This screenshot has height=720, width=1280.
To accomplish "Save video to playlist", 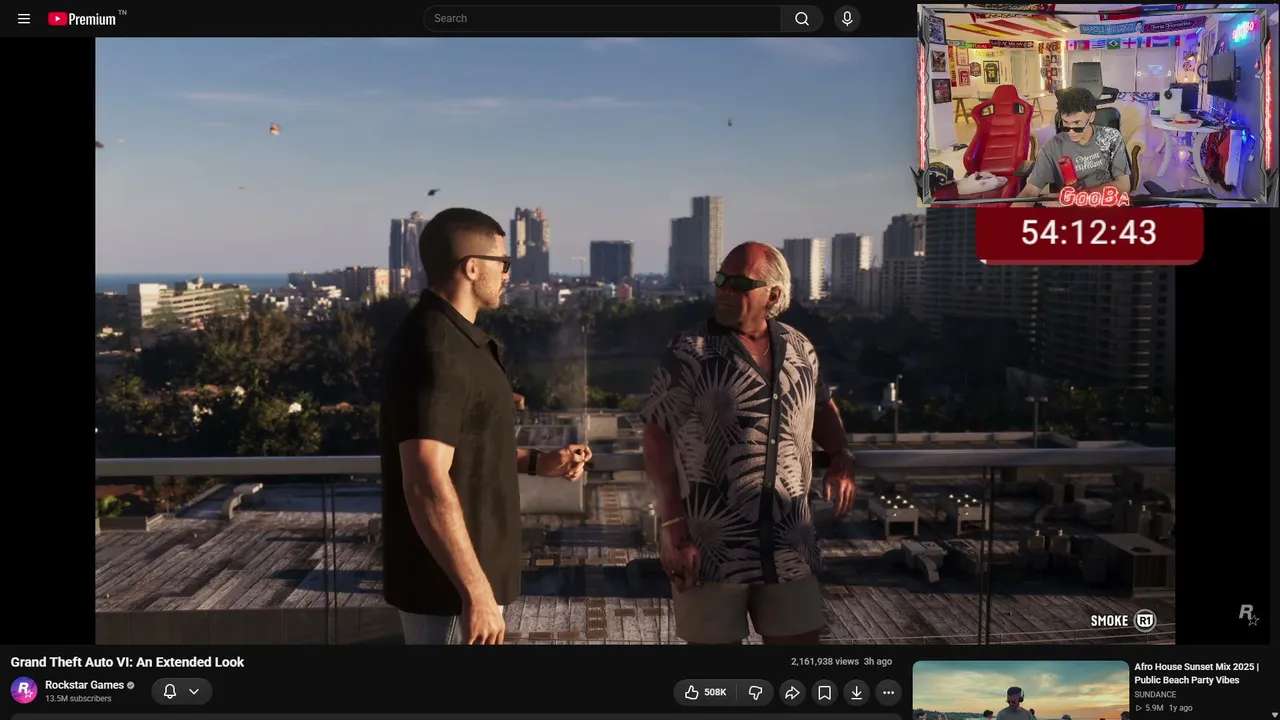I will 824,692.
